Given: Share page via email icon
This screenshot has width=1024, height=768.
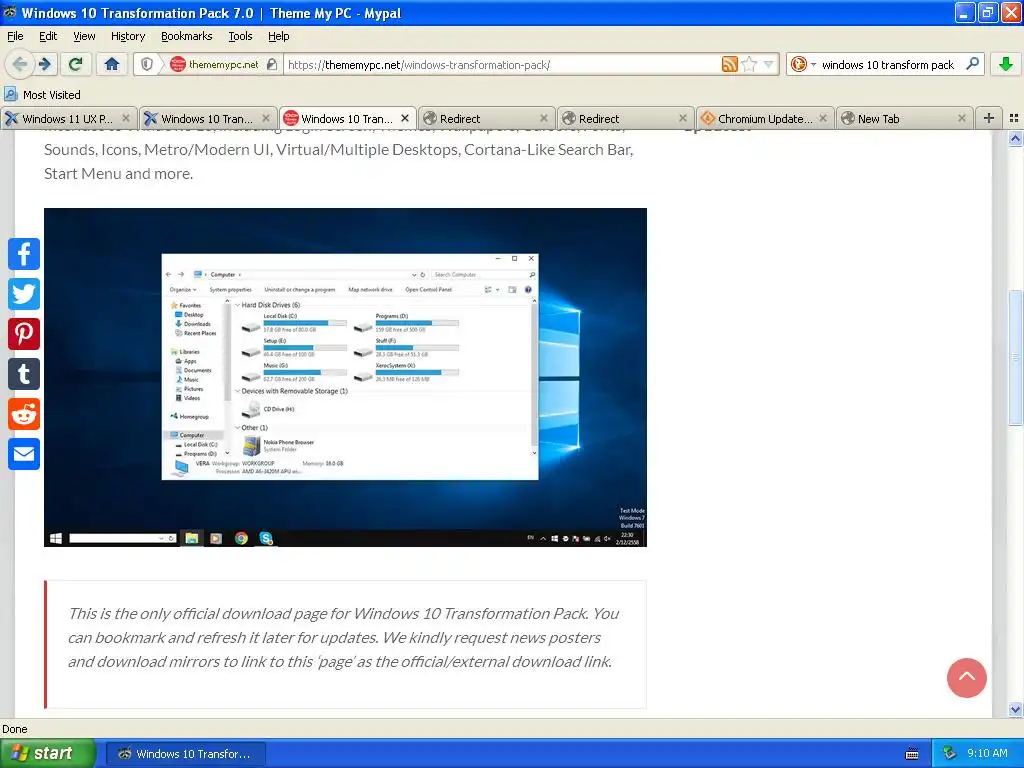Looking at the screenshot, I should [24, 454].
